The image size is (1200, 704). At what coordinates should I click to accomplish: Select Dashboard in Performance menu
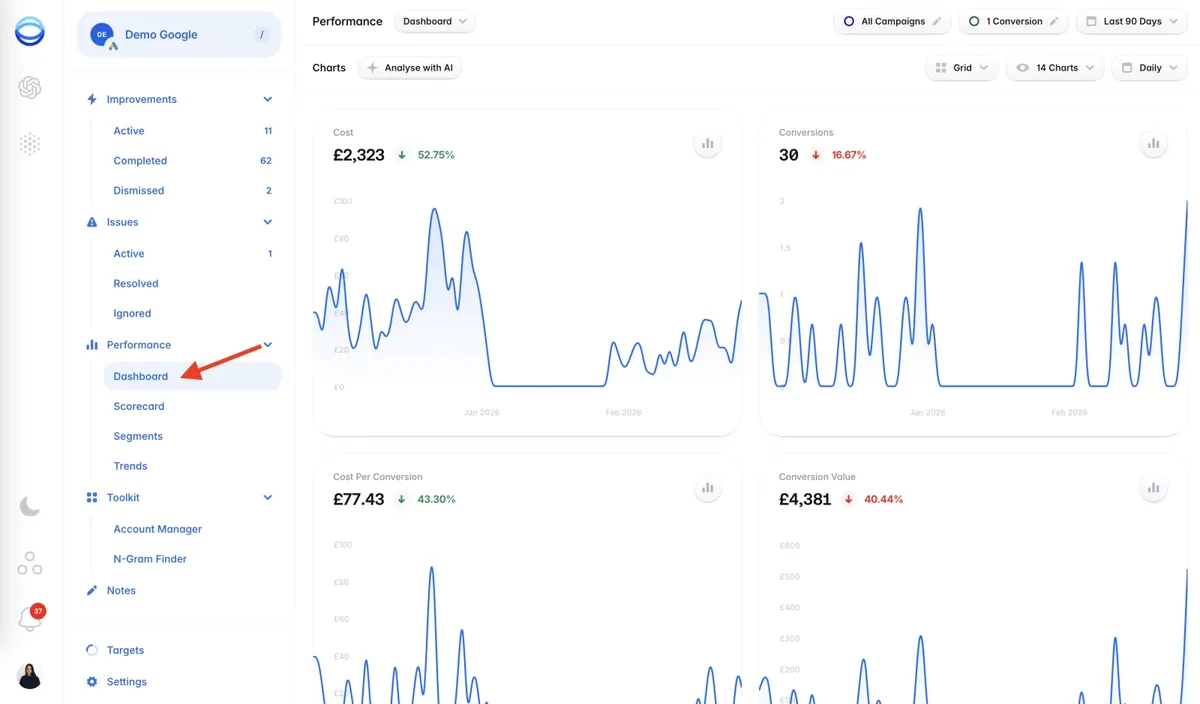click(192, 377)
